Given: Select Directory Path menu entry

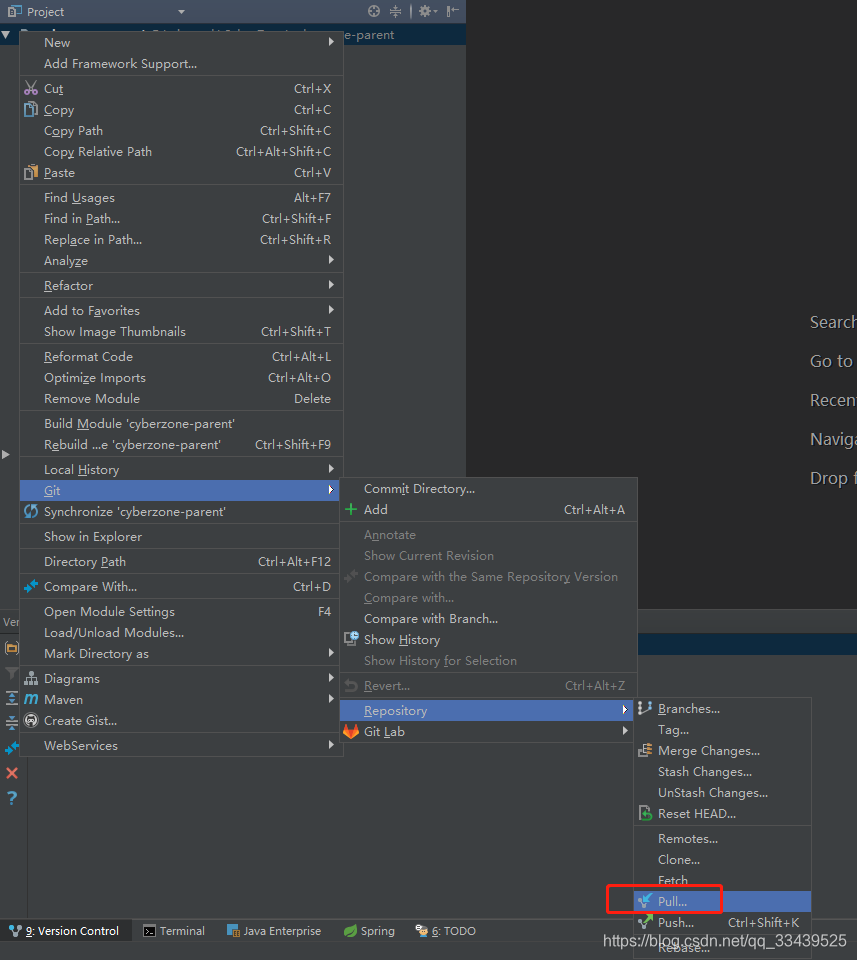Looking at the screenshot, I should click(181, 561).
